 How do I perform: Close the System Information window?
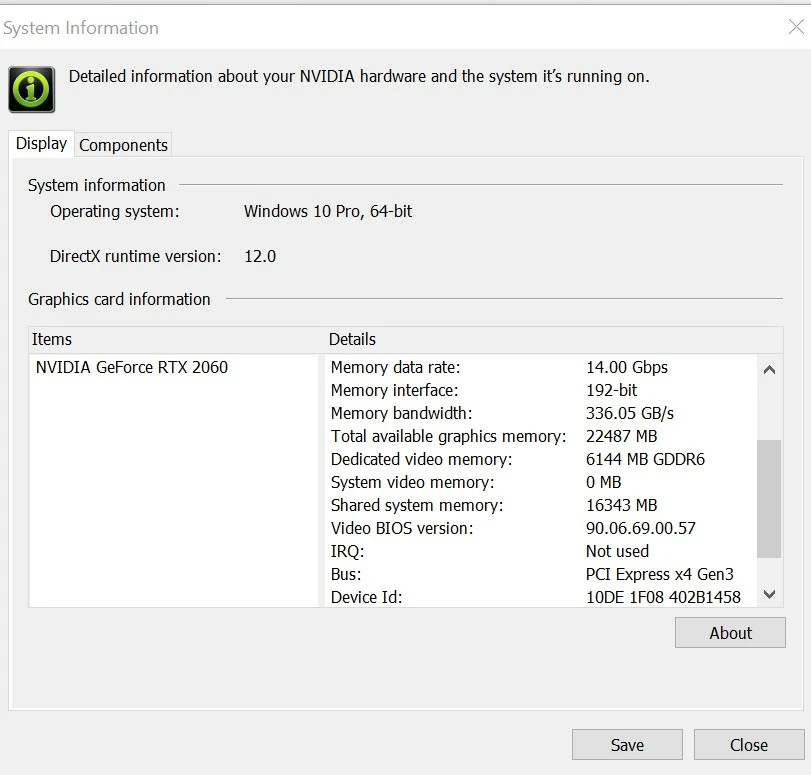795,27
